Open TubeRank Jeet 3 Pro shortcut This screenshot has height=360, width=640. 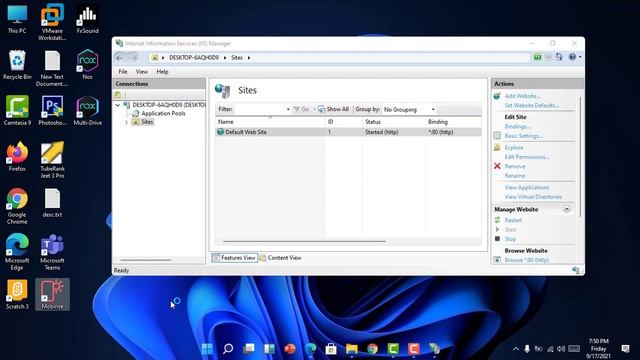coord(52,160)
